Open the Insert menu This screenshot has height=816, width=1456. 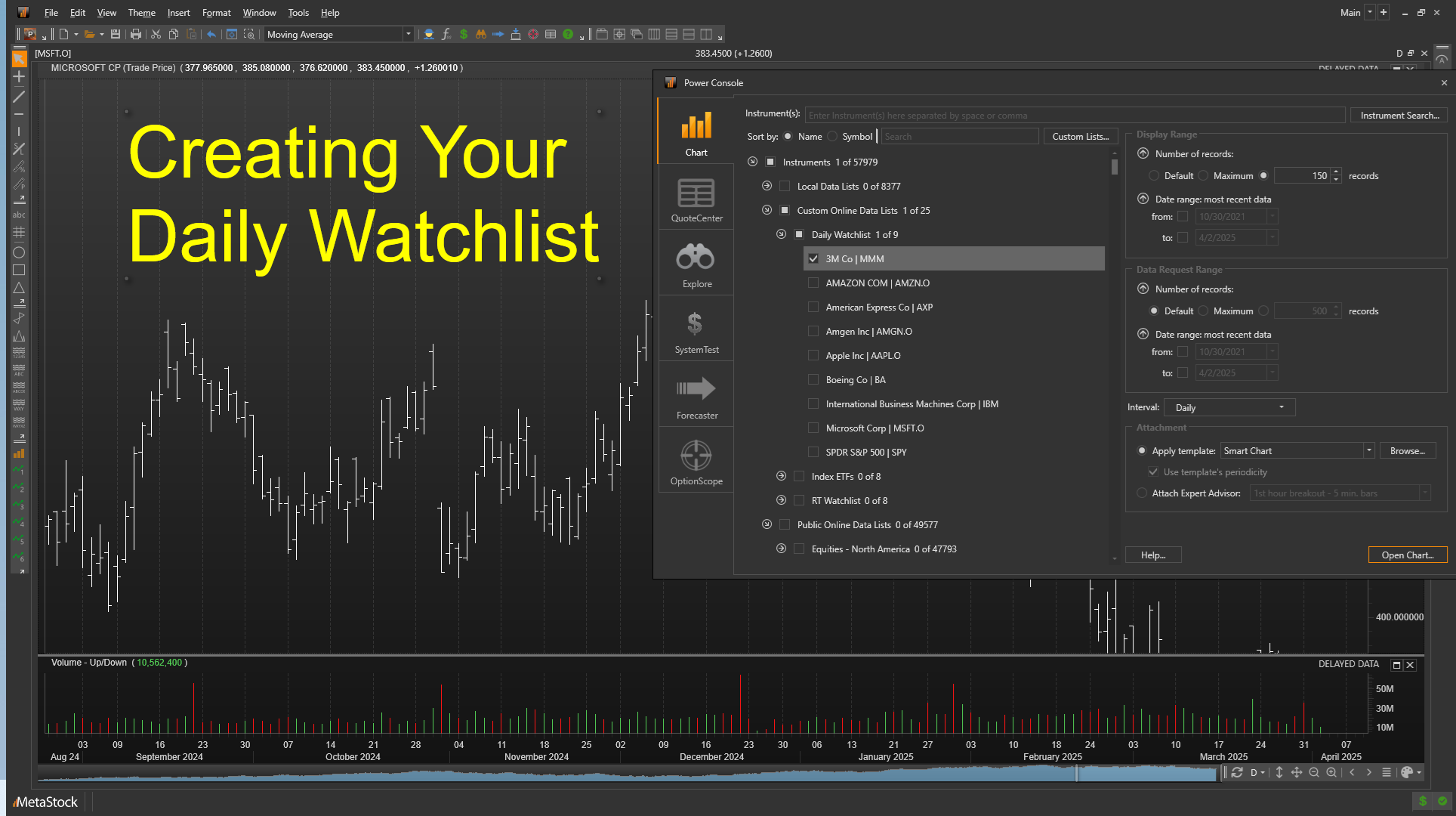pos(178,13)
